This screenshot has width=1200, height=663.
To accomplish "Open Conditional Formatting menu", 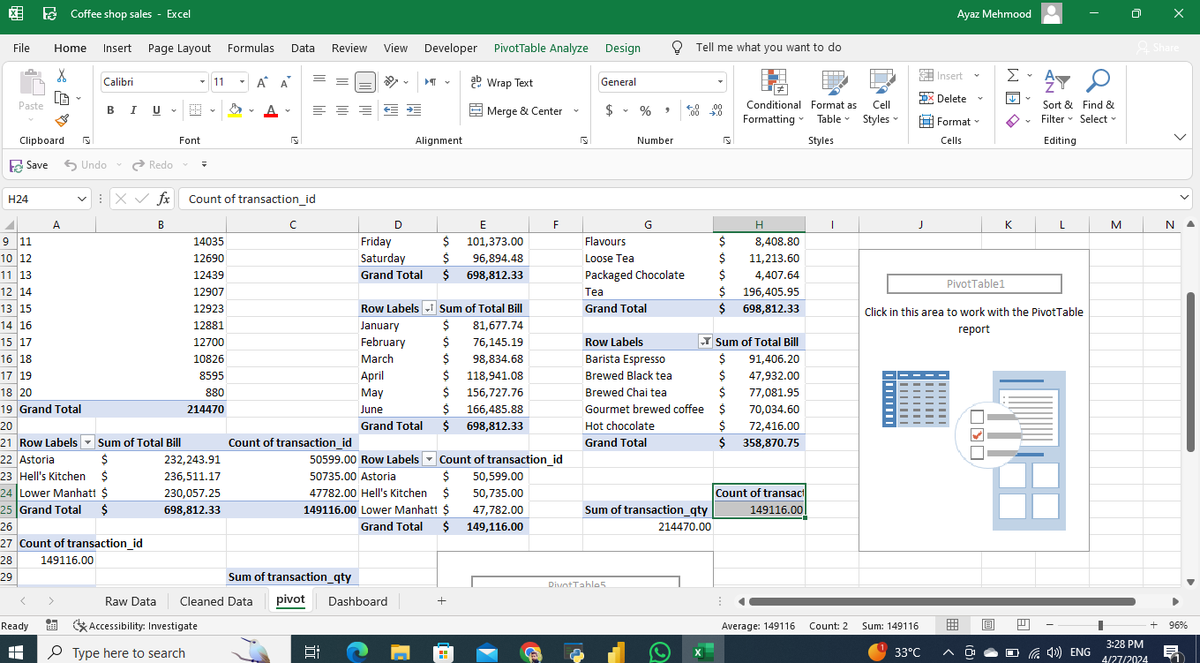I will (x=773, y=97).
